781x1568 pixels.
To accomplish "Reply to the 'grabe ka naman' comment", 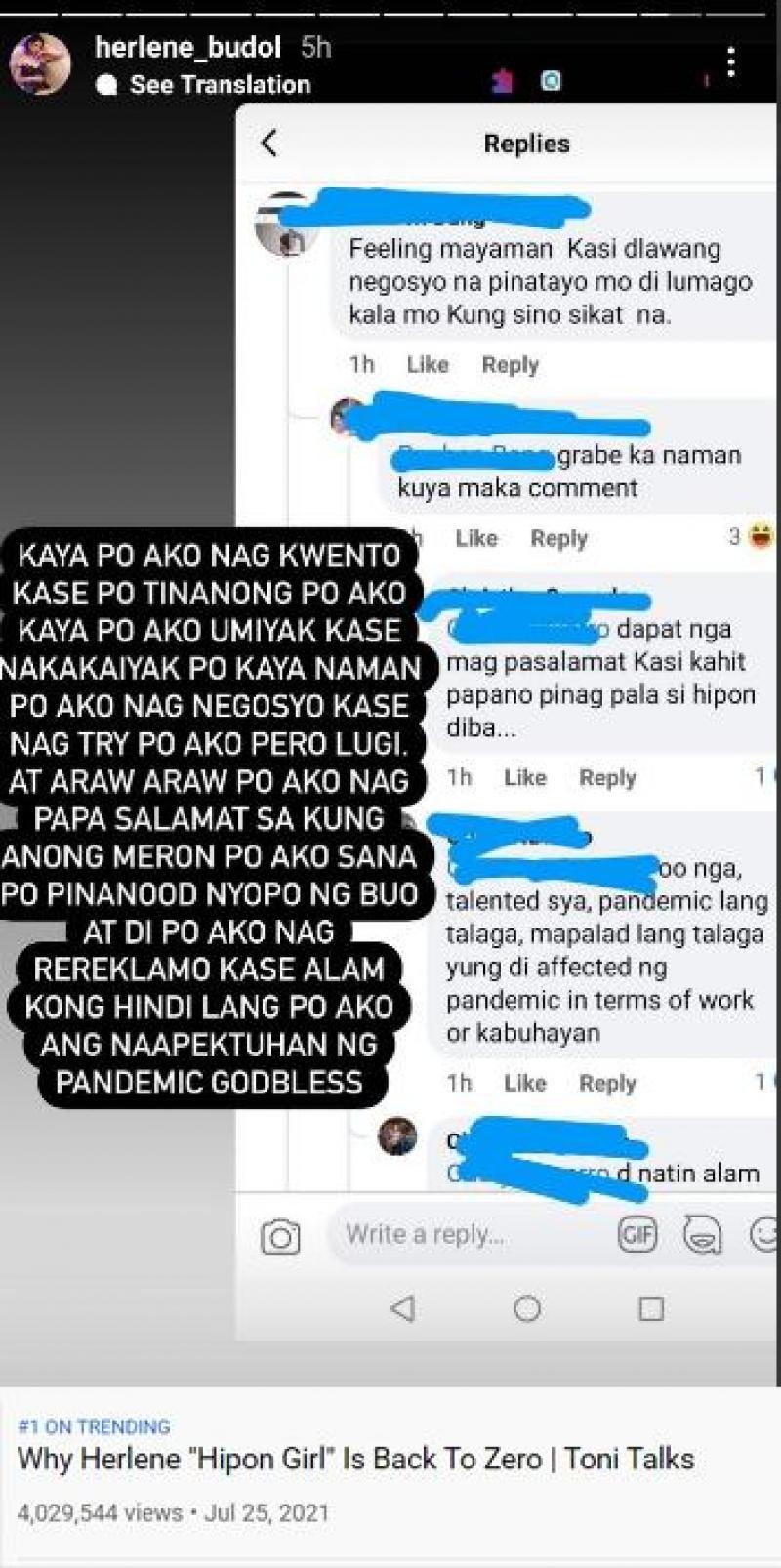I will [x=558, y=539].
